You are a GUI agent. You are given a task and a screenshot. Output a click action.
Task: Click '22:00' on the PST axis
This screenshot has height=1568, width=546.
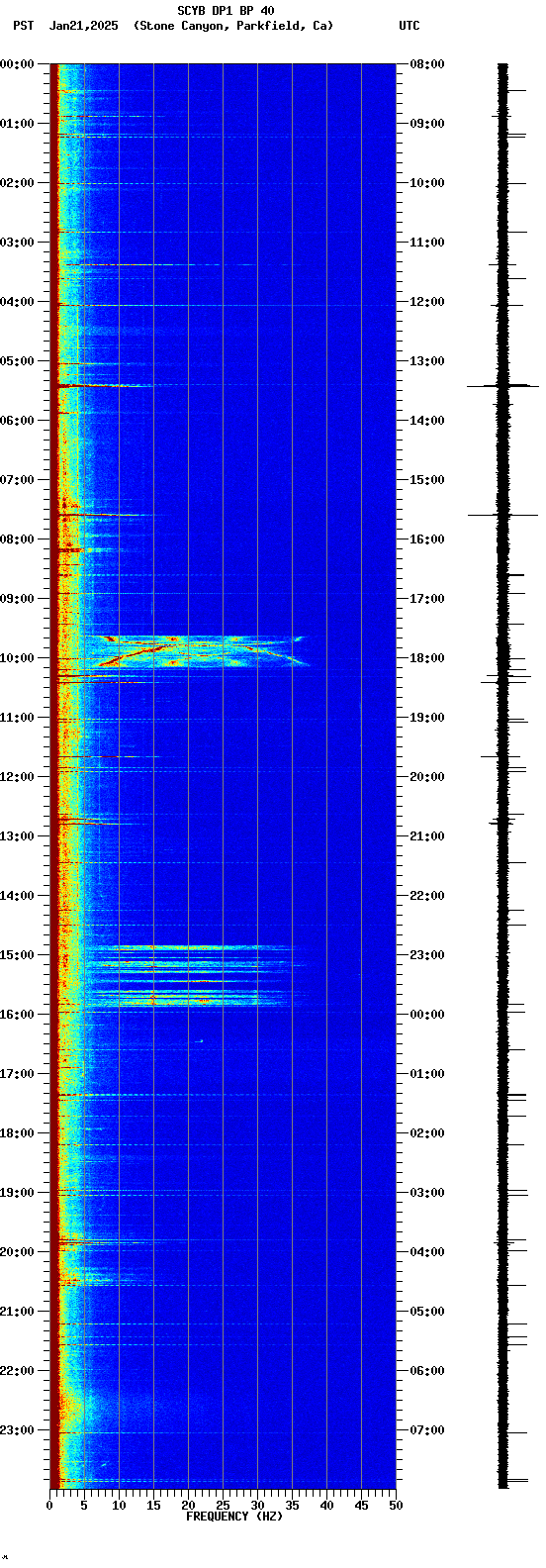[17, 1371]
